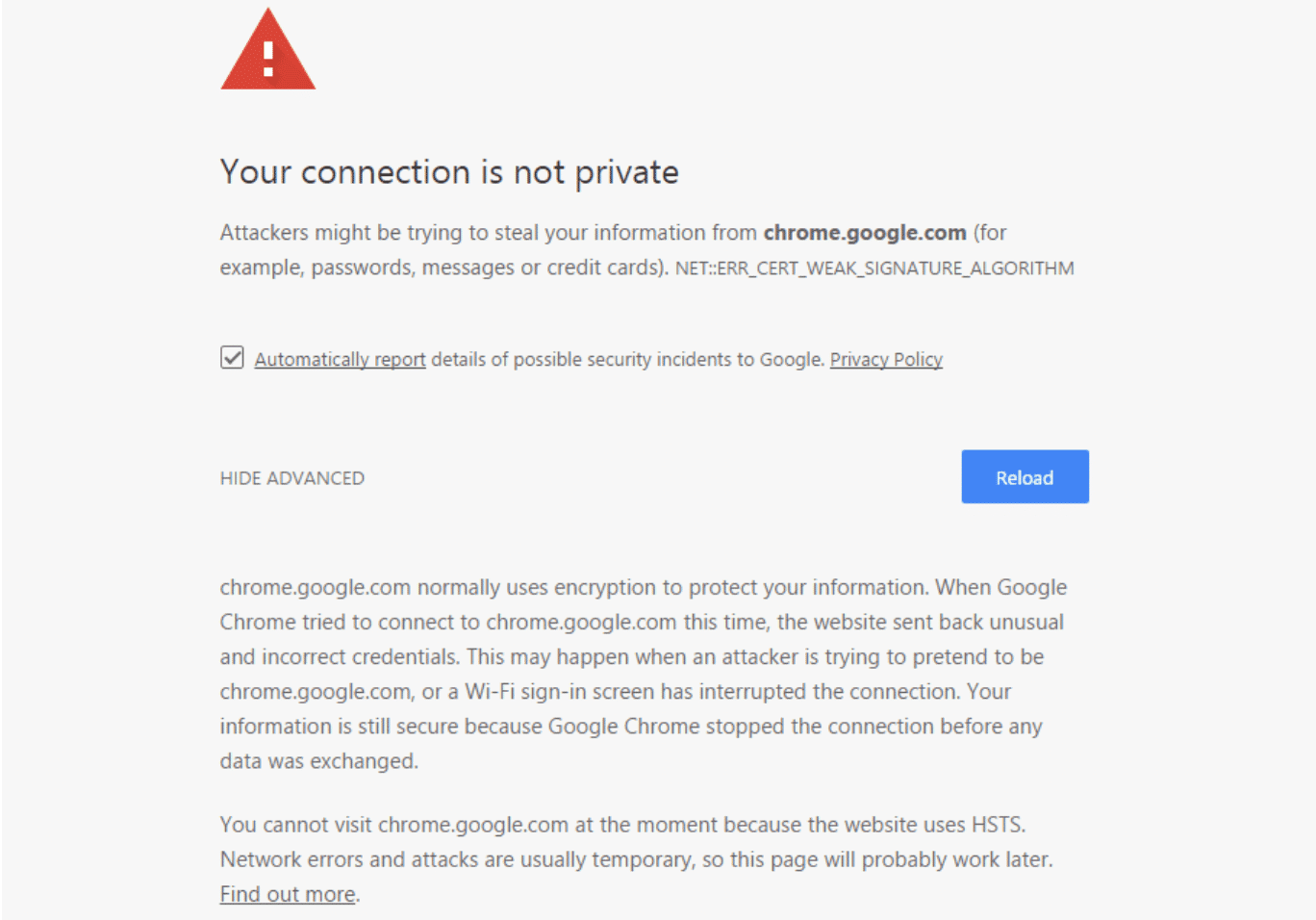The width and height of the screenshot is (1316, 920).
Task: Click the NET::ERR_CERT_WEAK_SIGNATURE_ALGORITHM error code
Action: click(875, 268)
